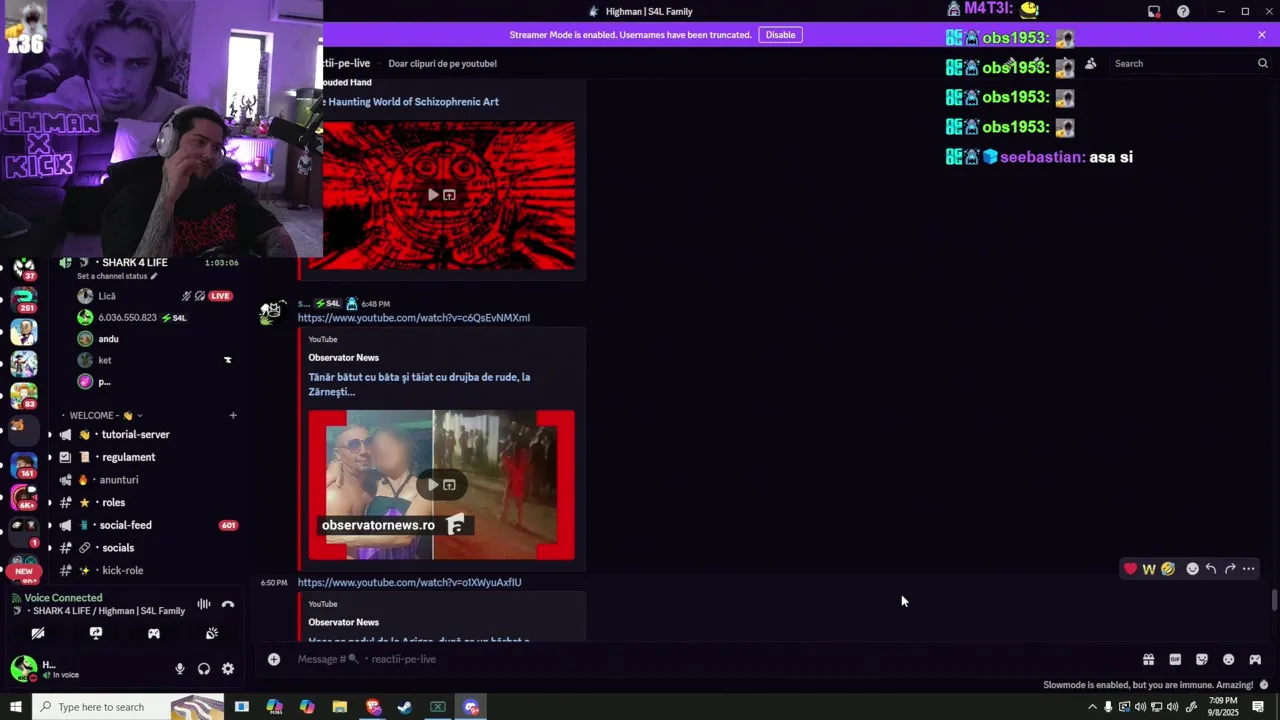This screenshot has height=720, width=1280.
Task: Open soundboard in voice panel
Action: click(212, 633)
